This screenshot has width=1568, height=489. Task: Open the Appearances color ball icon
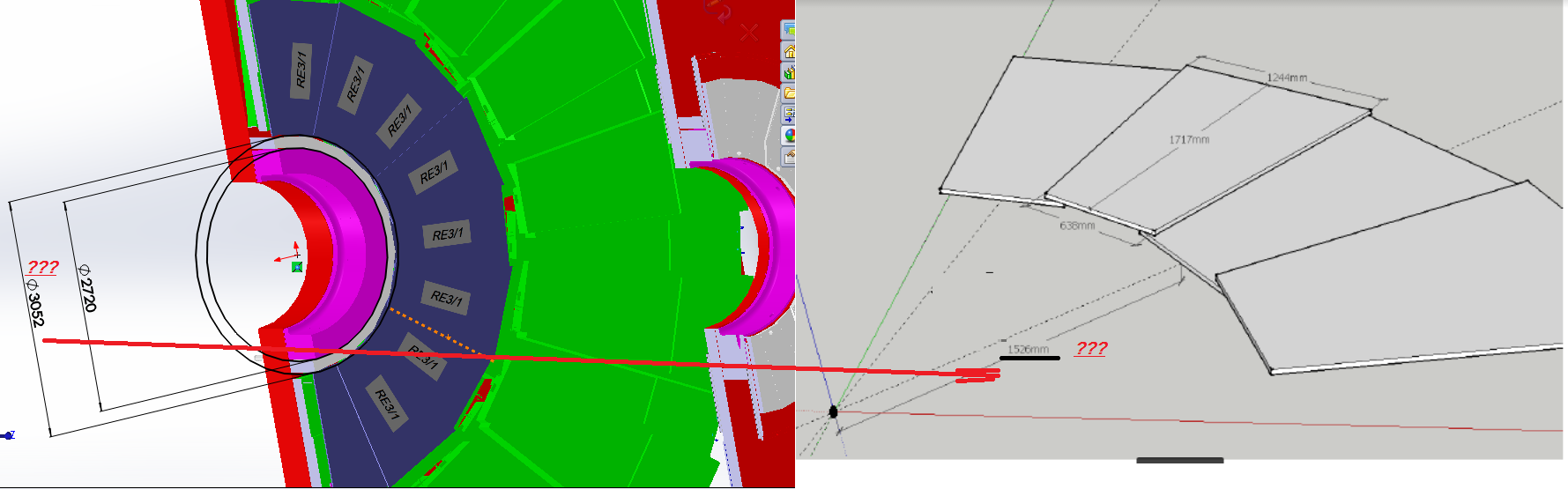coord(789,135)
